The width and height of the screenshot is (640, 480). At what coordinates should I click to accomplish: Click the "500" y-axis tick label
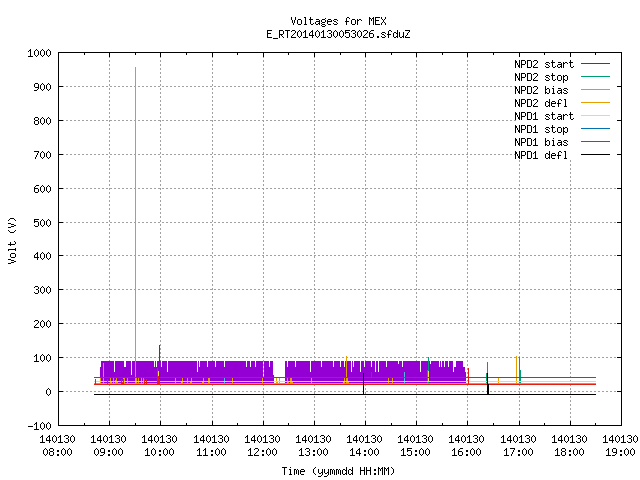click(42, 223)
